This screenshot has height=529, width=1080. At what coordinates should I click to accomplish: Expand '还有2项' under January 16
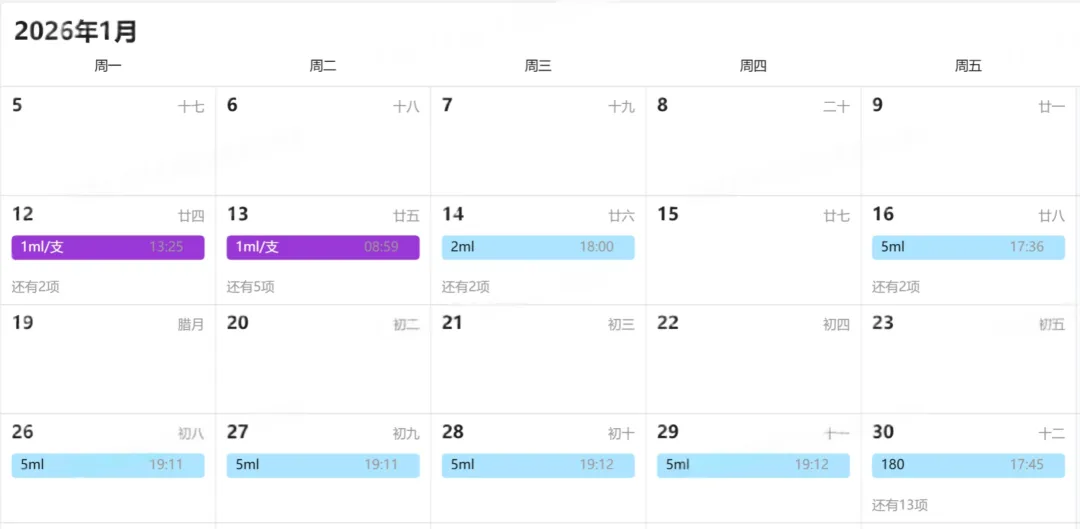click(x=896, y=287)
